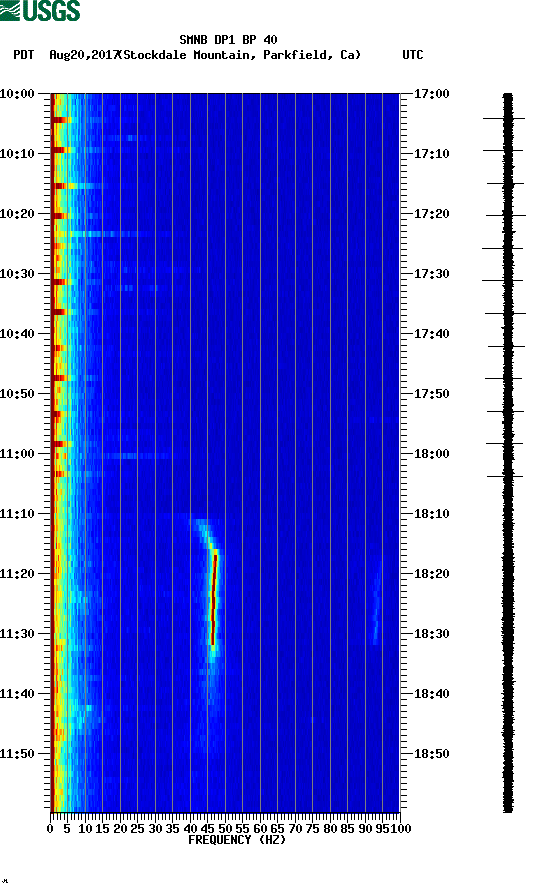The height and width of the screenshot is (892, 552).
Task: Click the 17:00 UTC time label
Action: click(x=431, y=94)
